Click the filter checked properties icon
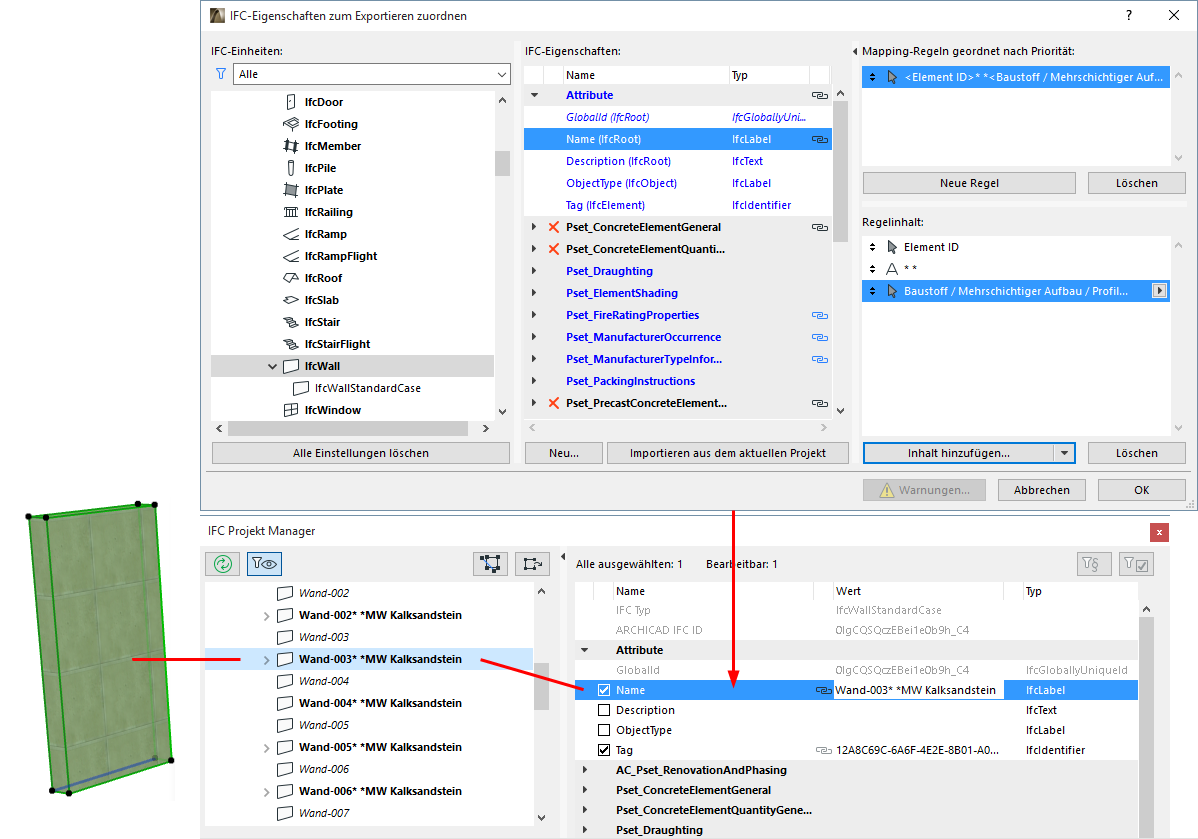 point(1136,564)
